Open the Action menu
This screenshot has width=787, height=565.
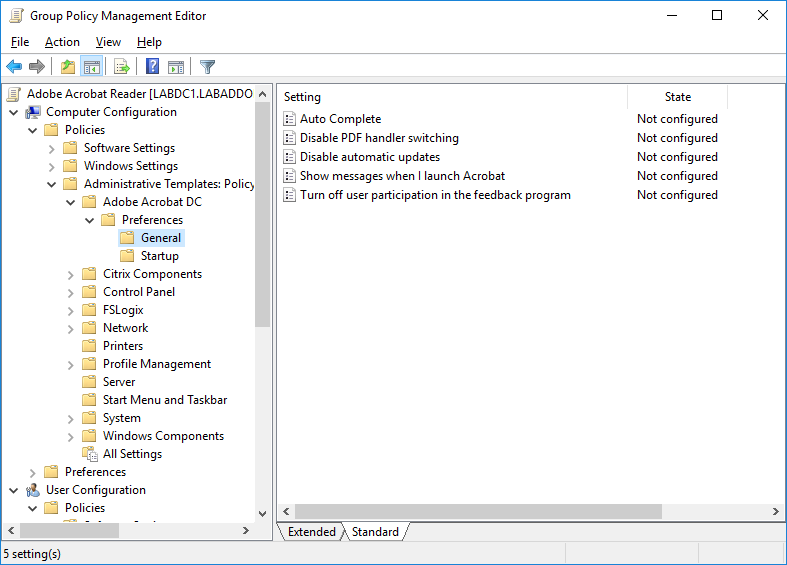[62, 42]
